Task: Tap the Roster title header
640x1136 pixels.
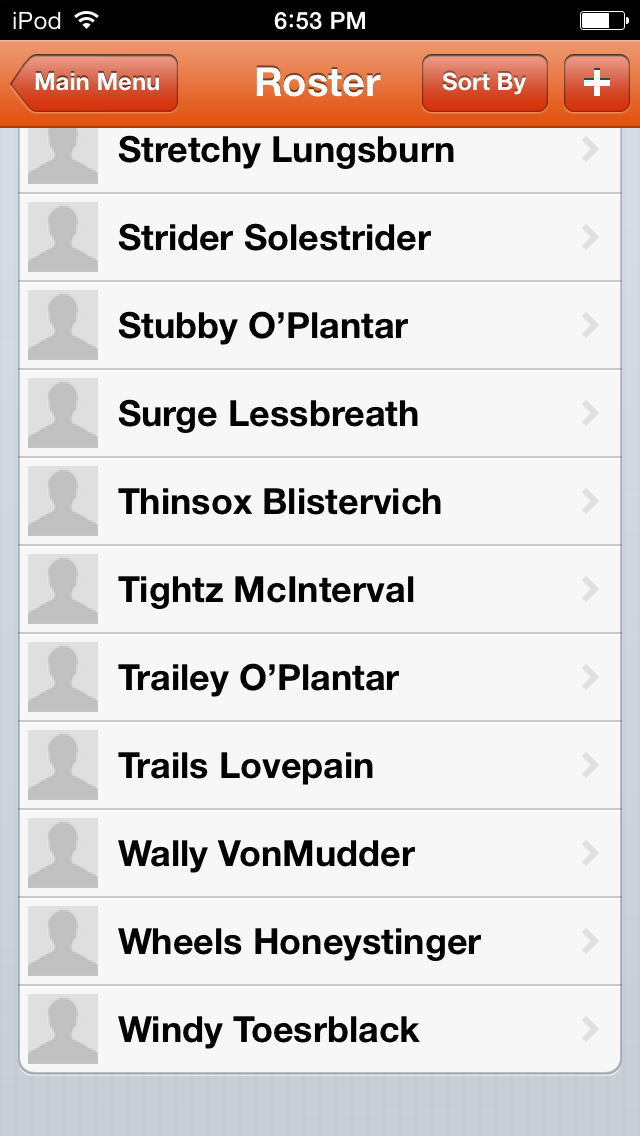Action: 318,83
